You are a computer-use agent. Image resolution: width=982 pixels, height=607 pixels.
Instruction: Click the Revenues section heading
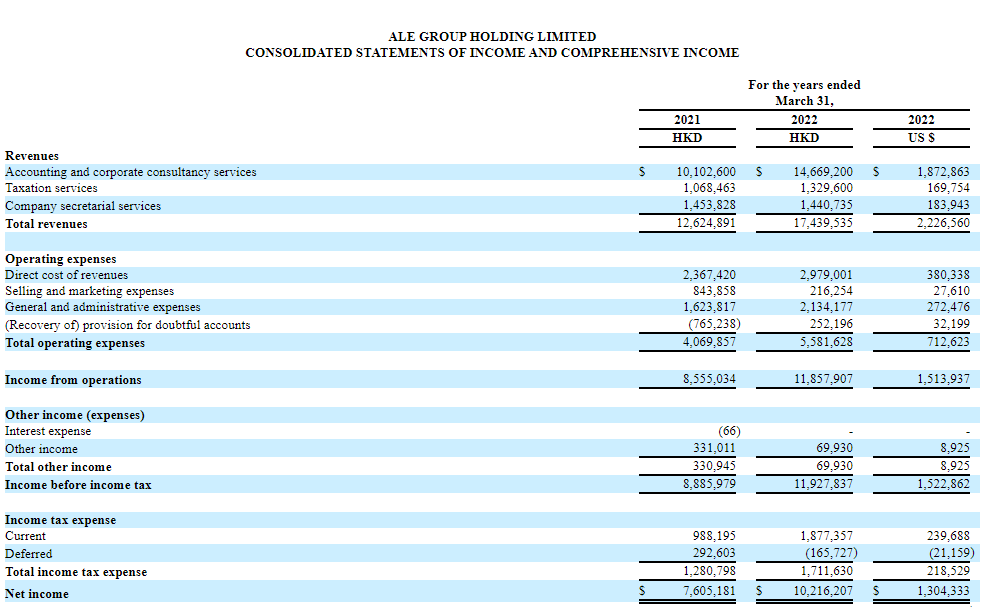[32, 156]
